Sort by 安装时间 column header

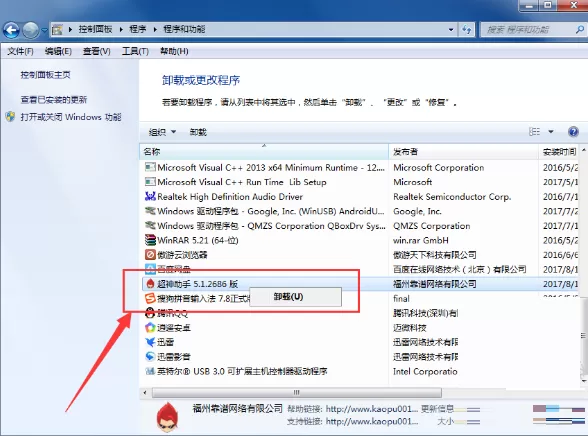pos(559,152)
